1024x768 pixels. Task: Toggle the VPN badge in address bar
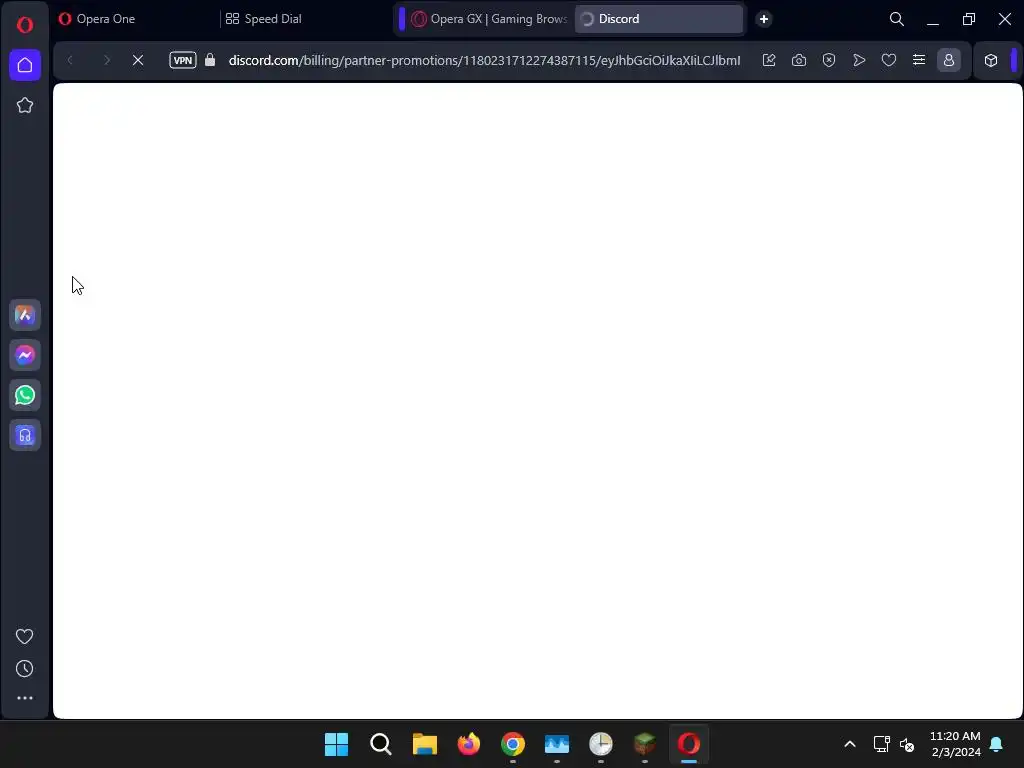[x=183, y=60]
